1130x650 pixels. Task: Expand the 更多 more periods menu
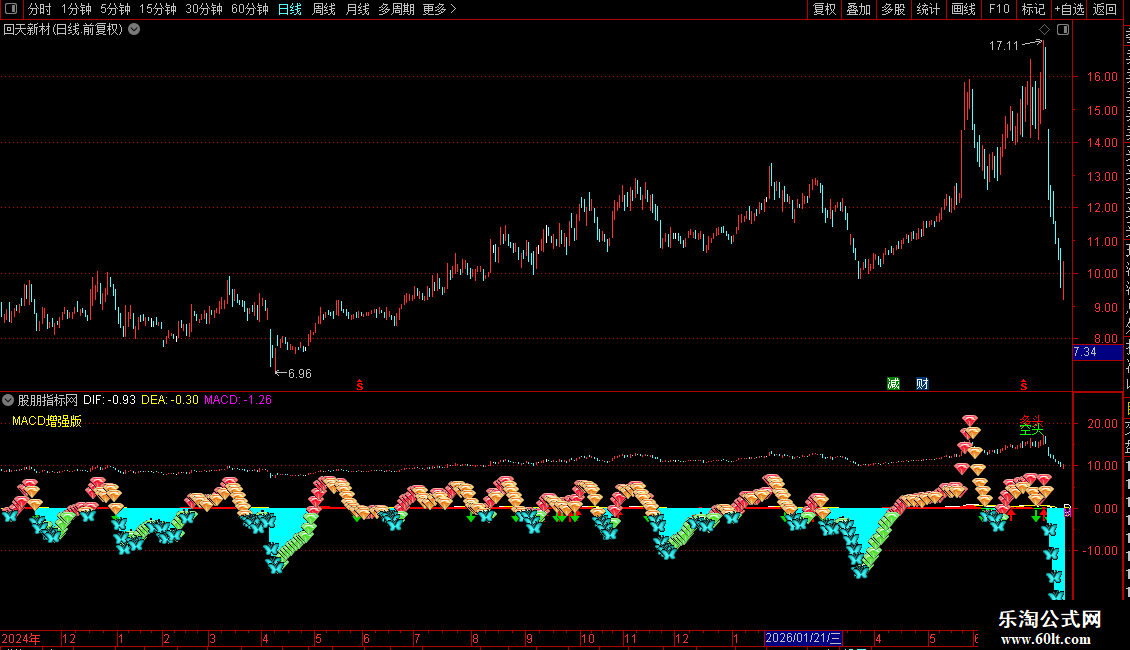440,9
